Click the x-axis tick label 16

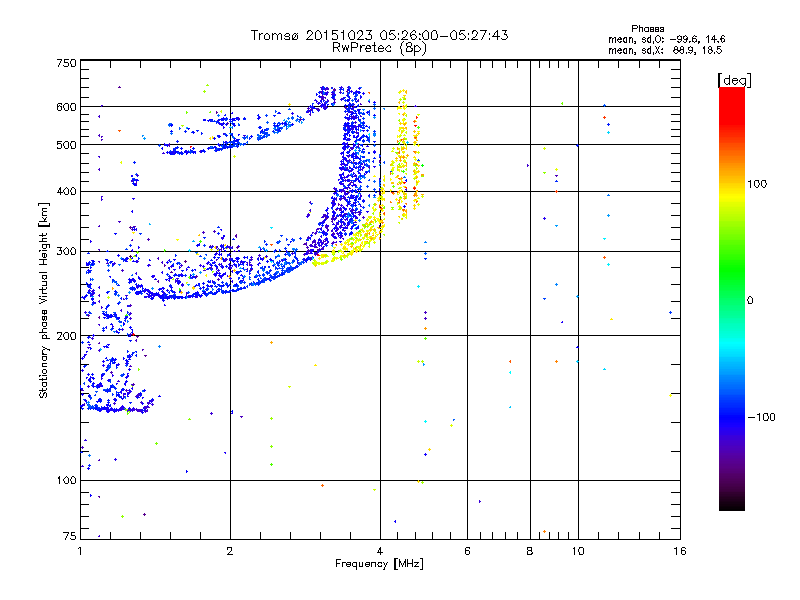pyautogui.click(x=680, y=551)
